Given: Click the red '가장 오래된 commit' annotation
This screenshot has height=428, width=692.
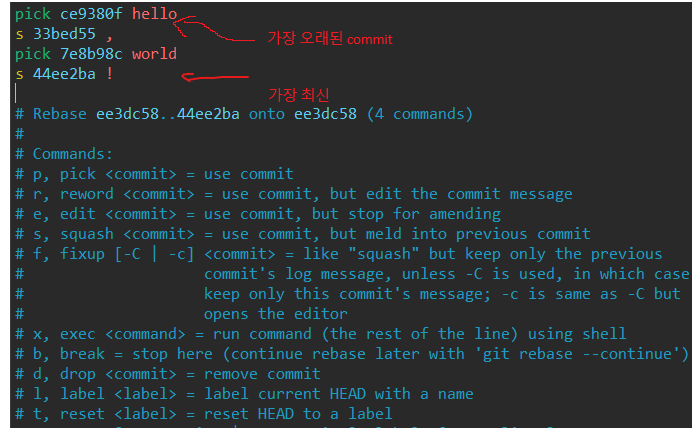Looking at the screenshot, I should pyautogui.click(x=330, y=39).
